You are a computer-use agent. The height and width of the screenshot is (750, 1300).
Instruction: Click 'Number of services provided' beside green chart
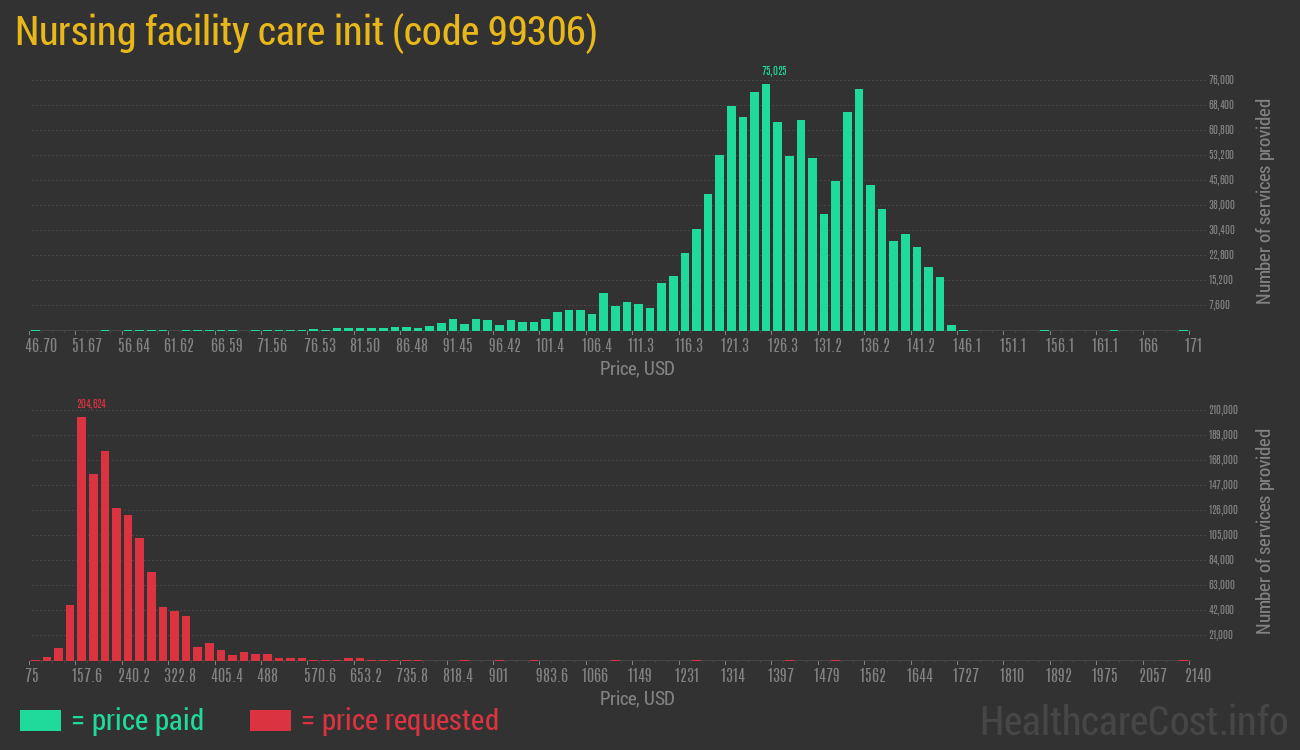[x=1264, y=201]
